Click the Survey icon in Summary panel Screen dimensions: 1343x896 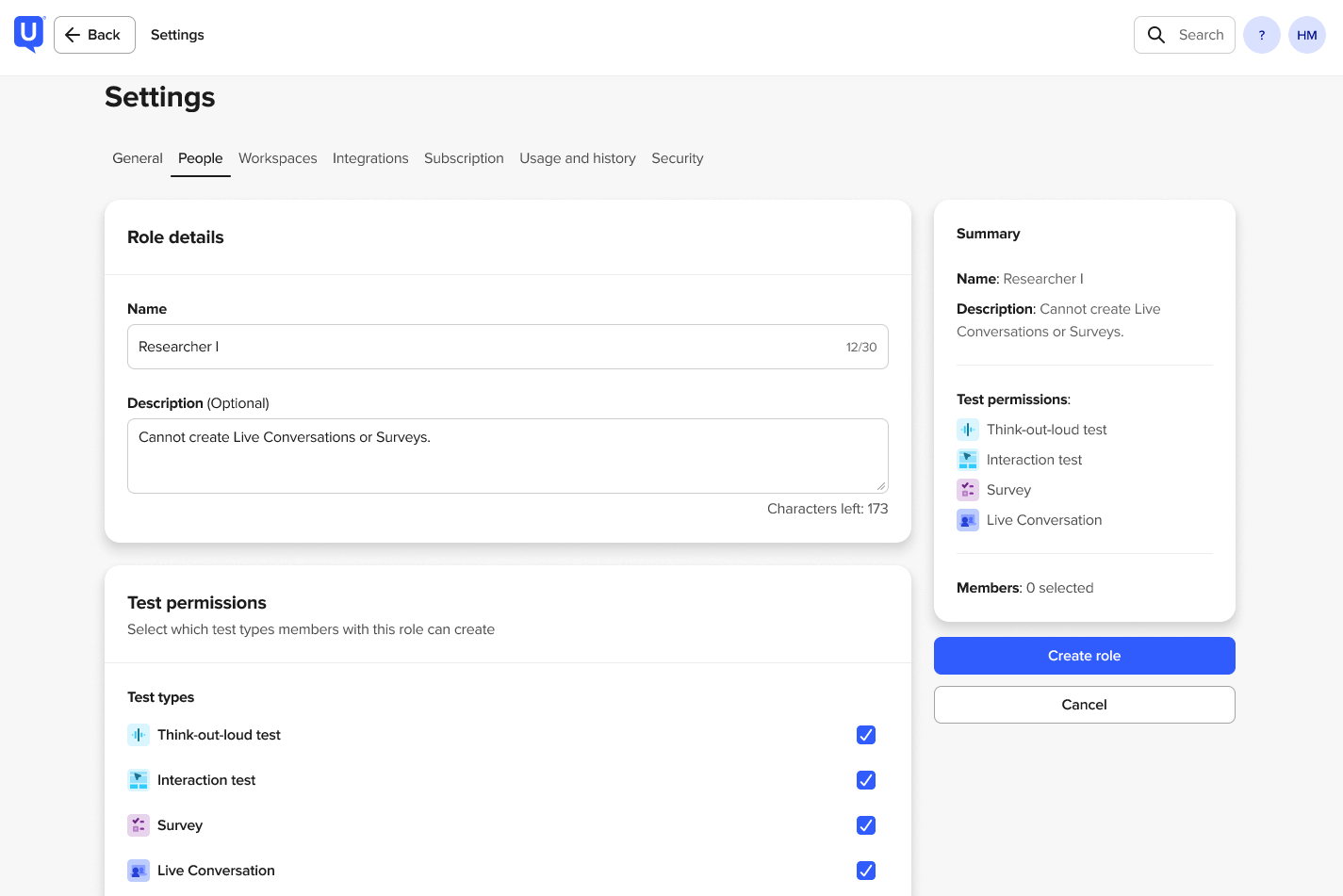(967, 490)
